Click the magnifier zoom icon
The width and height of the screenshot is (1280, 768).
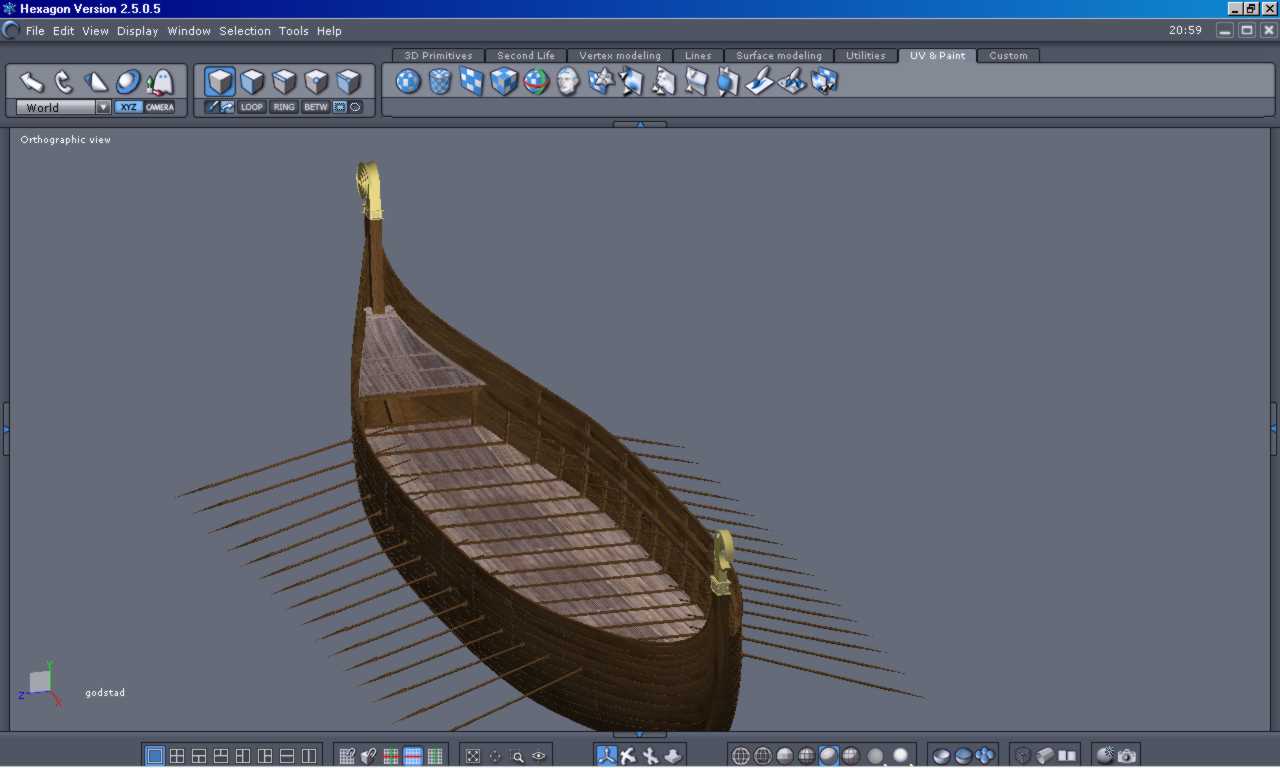pyautogui.click(x=517, y=756)
